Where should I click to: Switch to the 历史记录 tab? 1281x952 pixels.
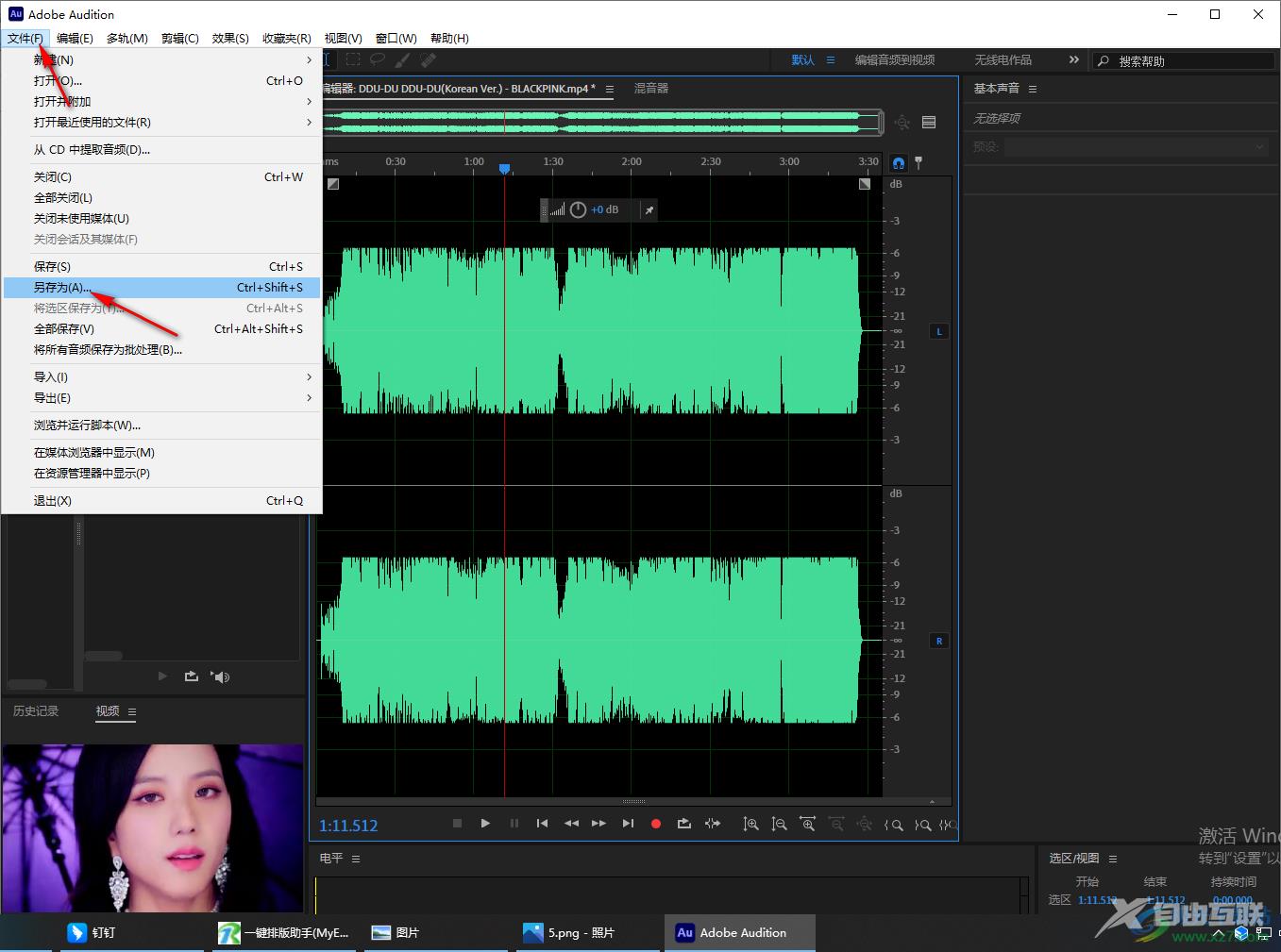[x=36, y=710]
